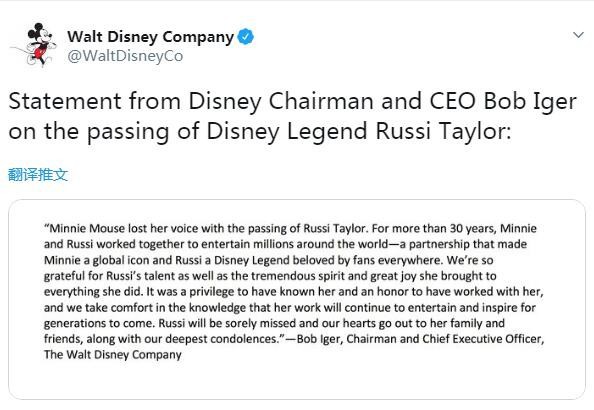
Task: Visit the @WaltDisneyCo handle
Action: 125,56
